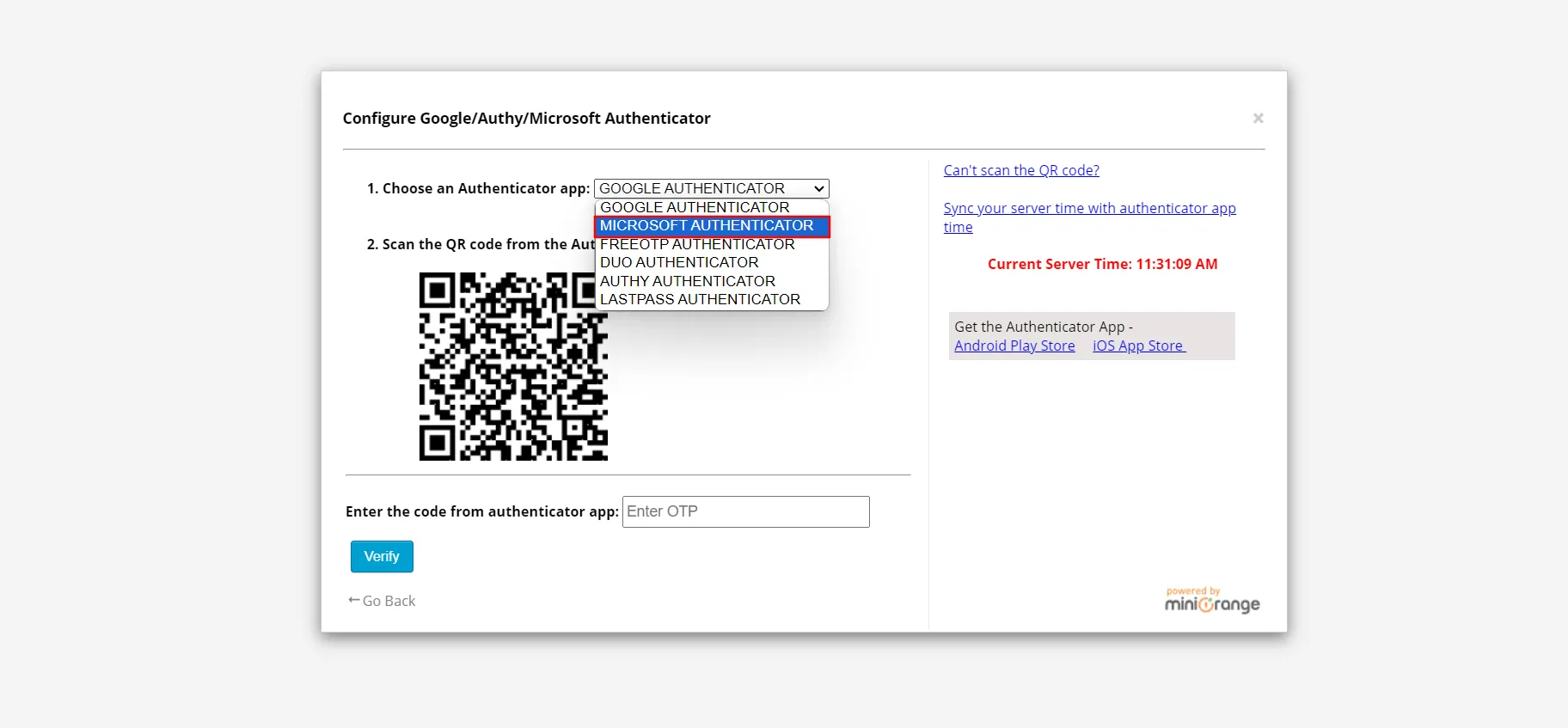This screenshot has height=728, width=1568.
Task: Click the Verify button
Action: click(x=382, y=556)
